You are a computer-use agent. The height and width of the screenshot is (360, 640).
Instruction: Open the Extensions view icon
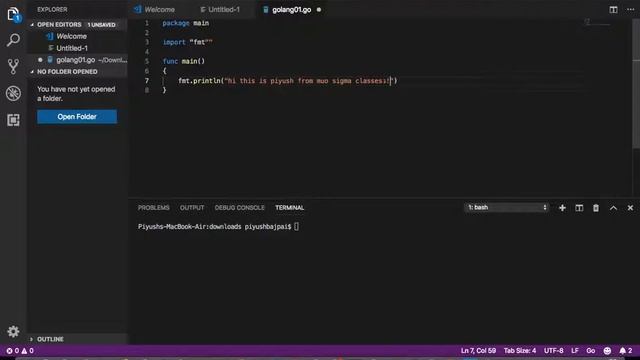click(13, 120)
